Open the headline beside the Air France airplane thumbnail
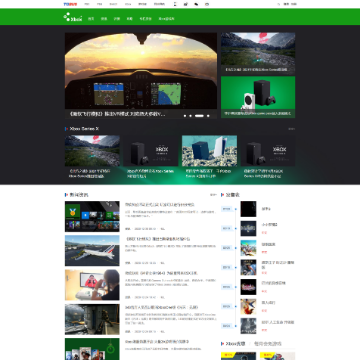 coord(158,239)
